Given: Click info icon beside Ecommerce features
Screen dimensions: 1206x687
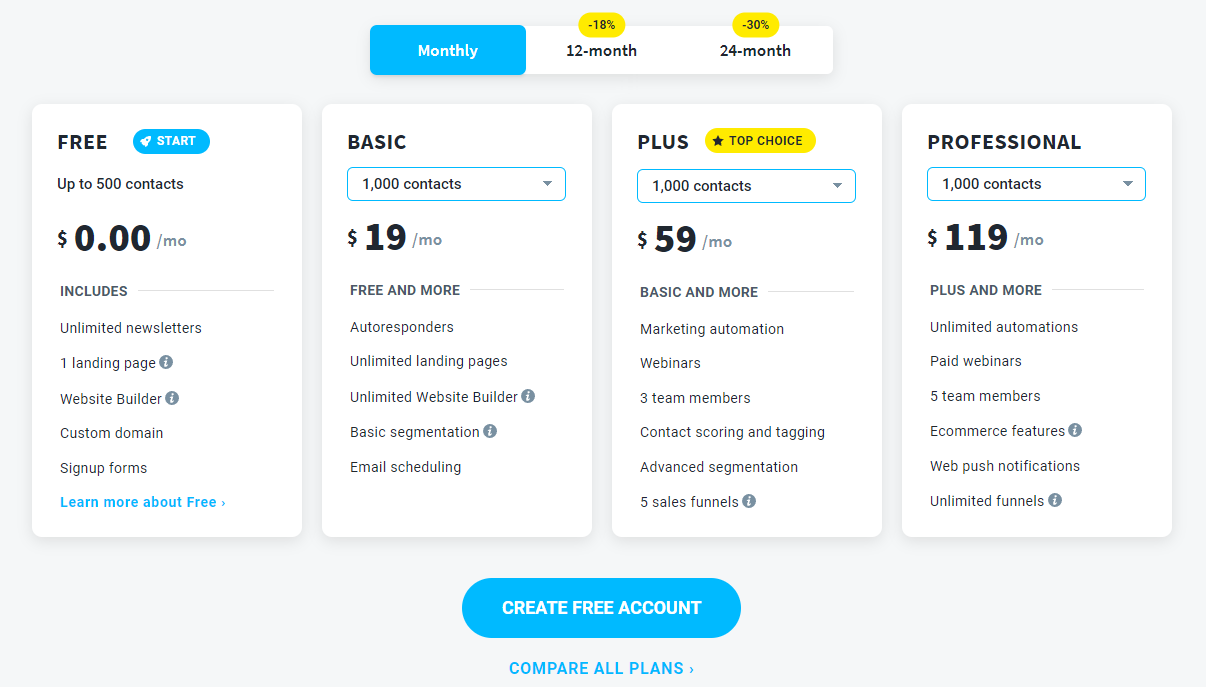Looking at the screenshot, I should [x=1075, y=430].
